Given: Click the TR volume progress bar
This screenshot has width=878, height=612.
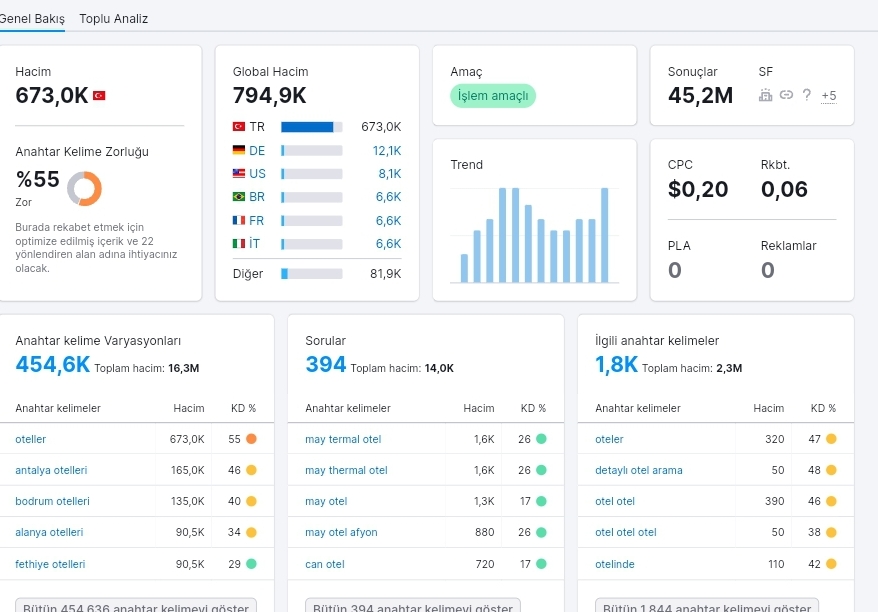Looking at the screenshot, I should click(x=311, y=127).
